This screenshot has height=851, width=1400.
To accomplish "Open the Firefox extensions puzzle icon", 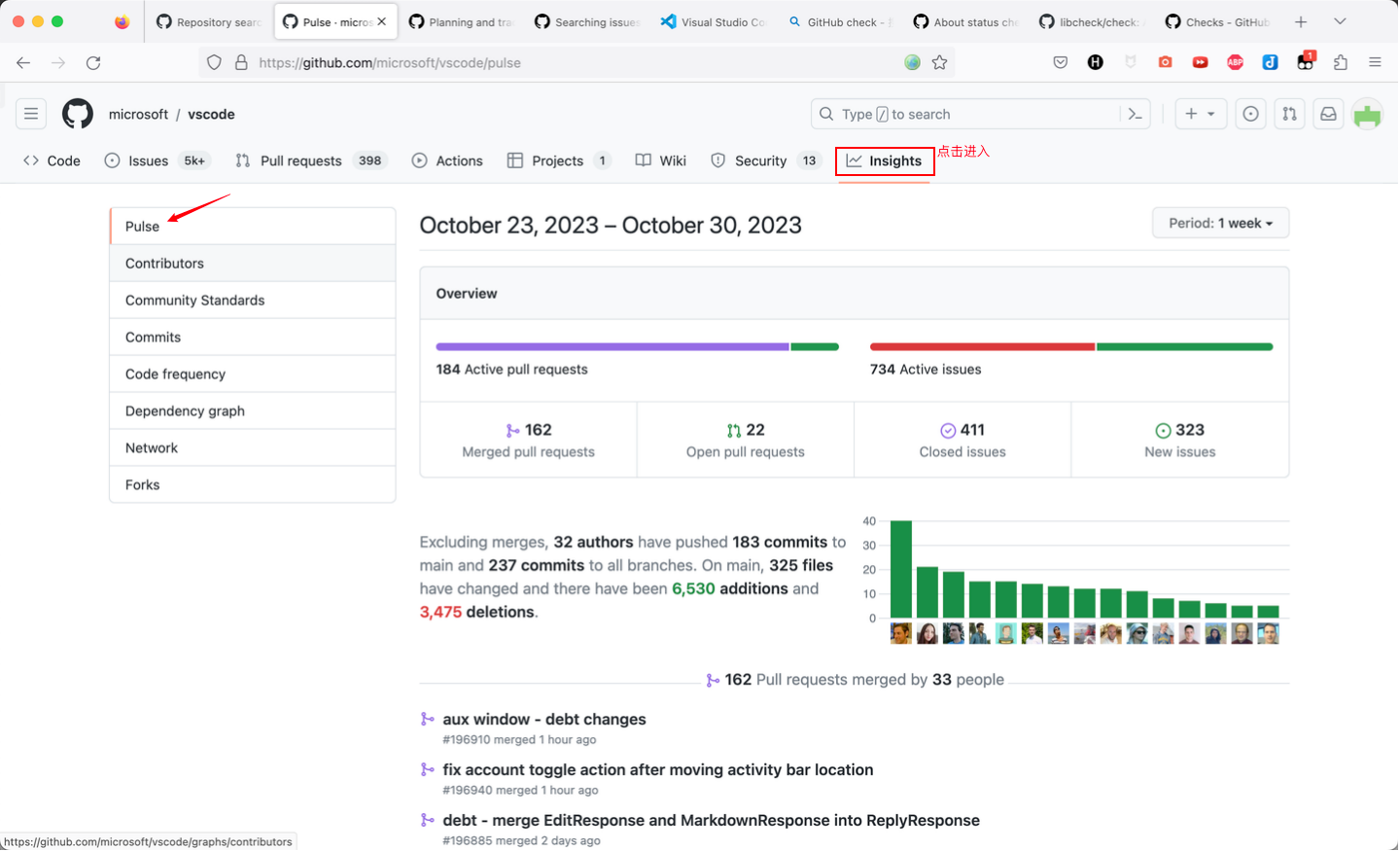I will (x=1341, y=62).
